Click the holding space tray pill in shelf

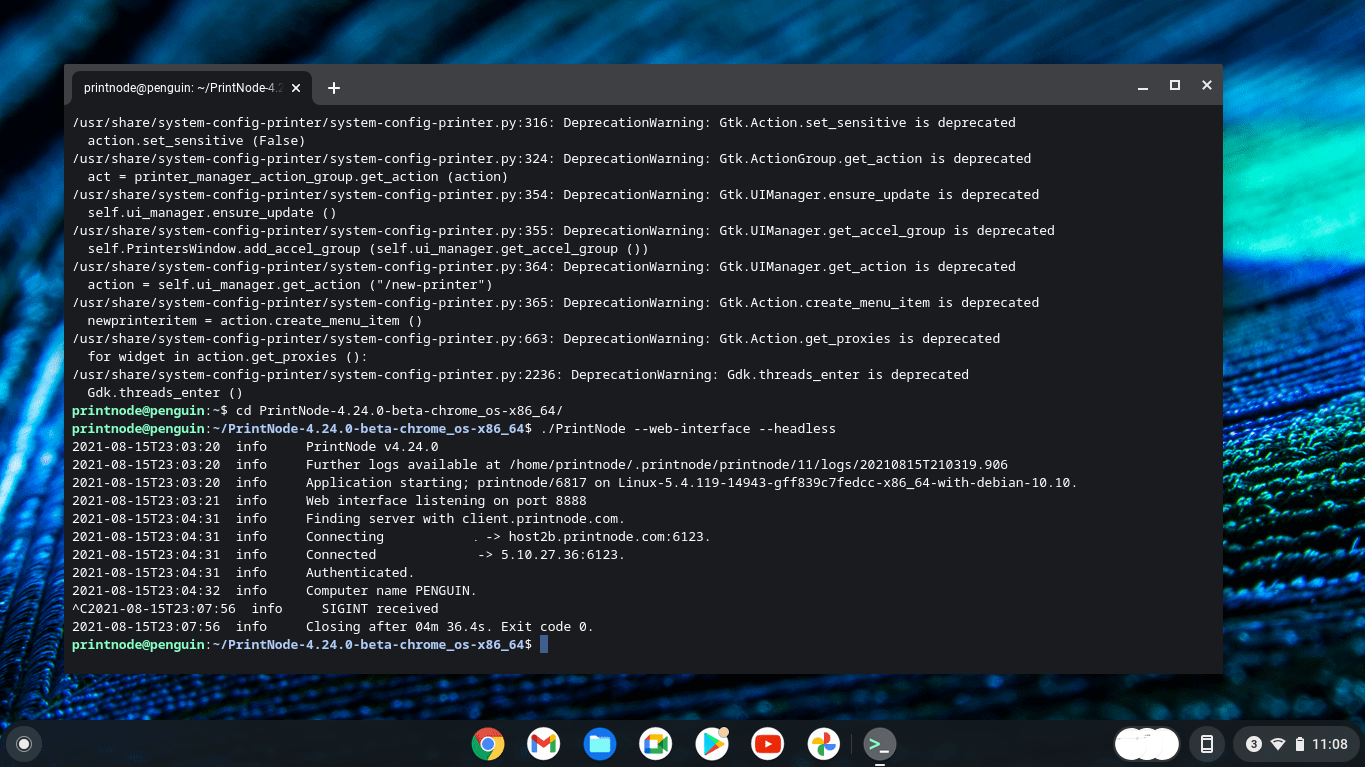pos(1147,744)
